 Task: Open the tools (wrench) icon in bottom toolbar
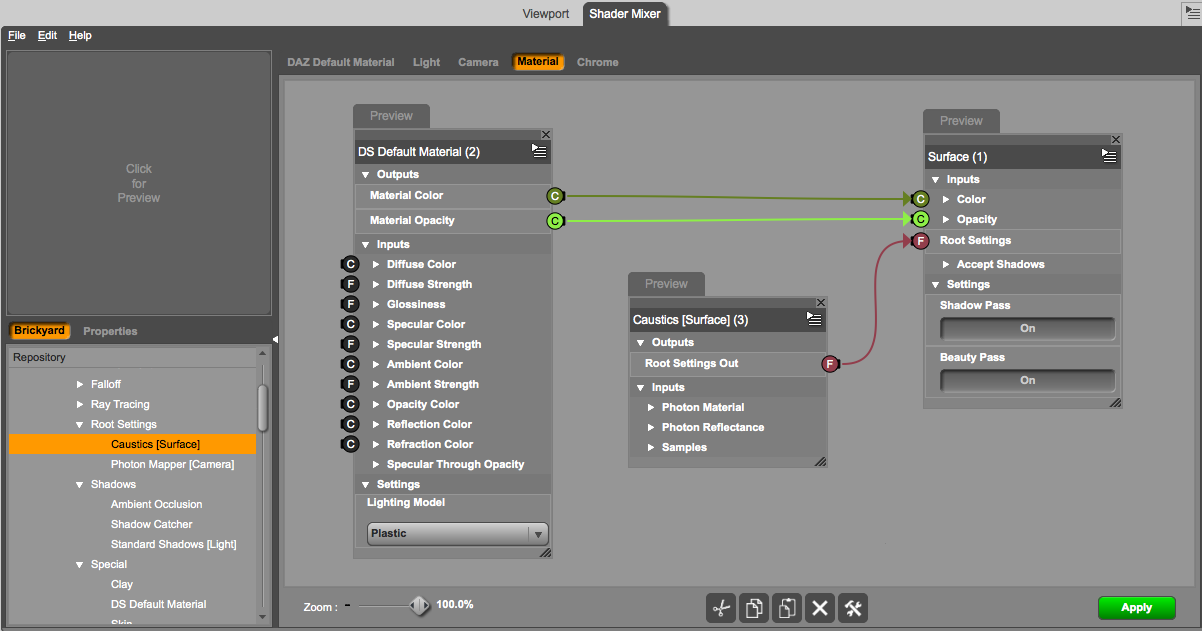pos(853,608)
